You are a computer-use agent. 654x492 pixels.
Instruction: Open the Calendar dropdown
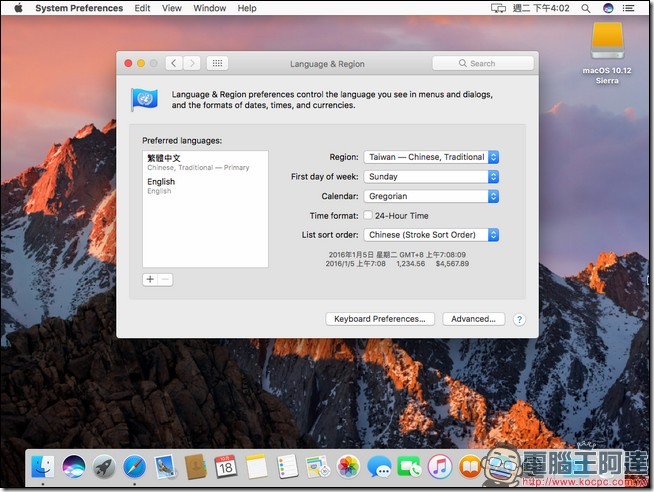tap(431, 196)
